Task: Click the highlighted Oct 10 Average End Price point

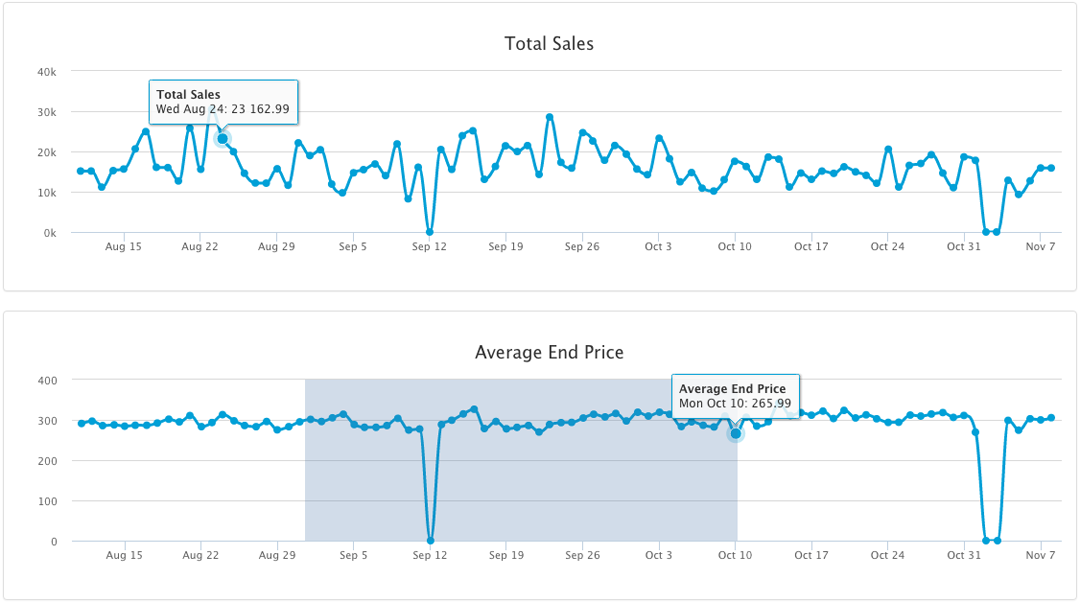Action: 735,433
